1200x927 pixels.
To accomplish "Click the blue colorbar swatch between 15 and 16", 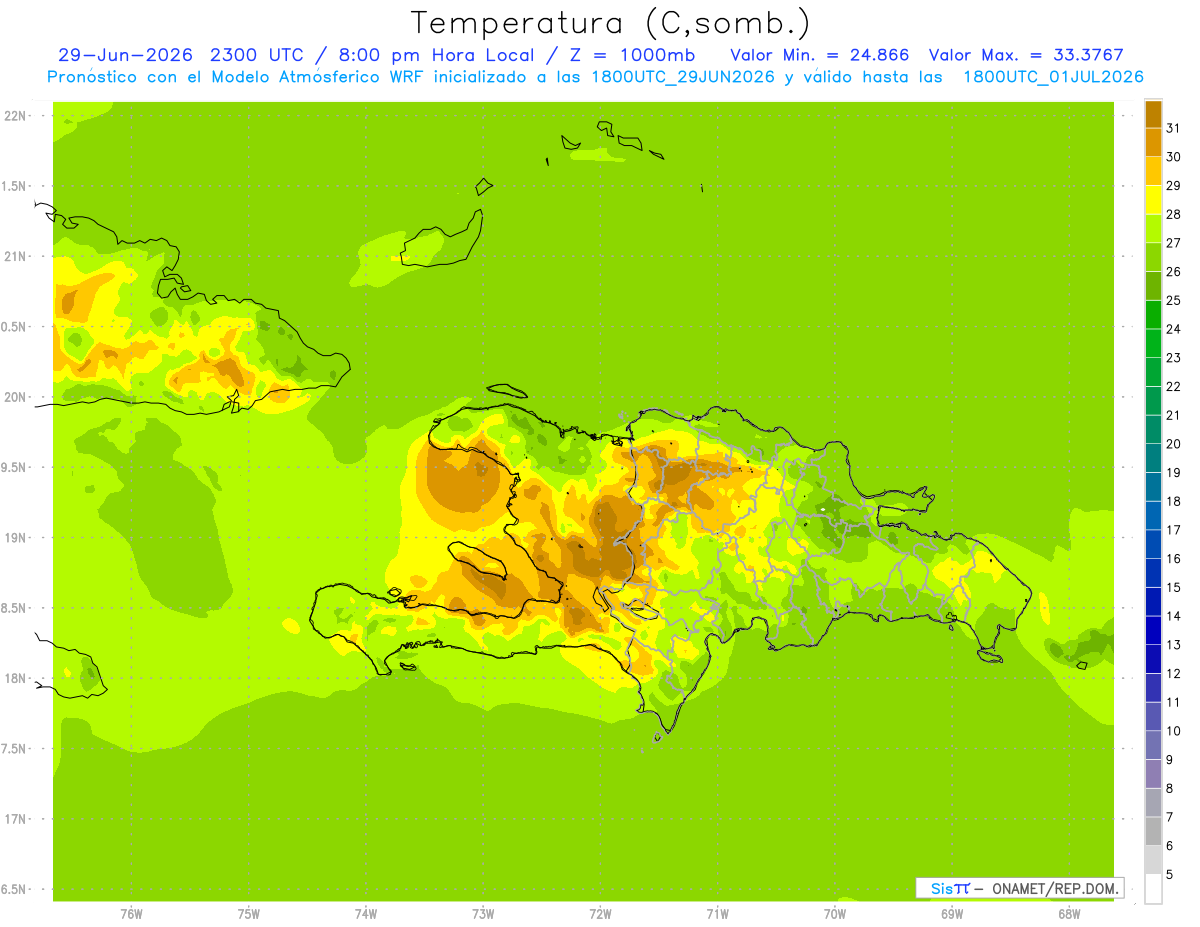I will pyautogui.click(x=1153, y=573).
